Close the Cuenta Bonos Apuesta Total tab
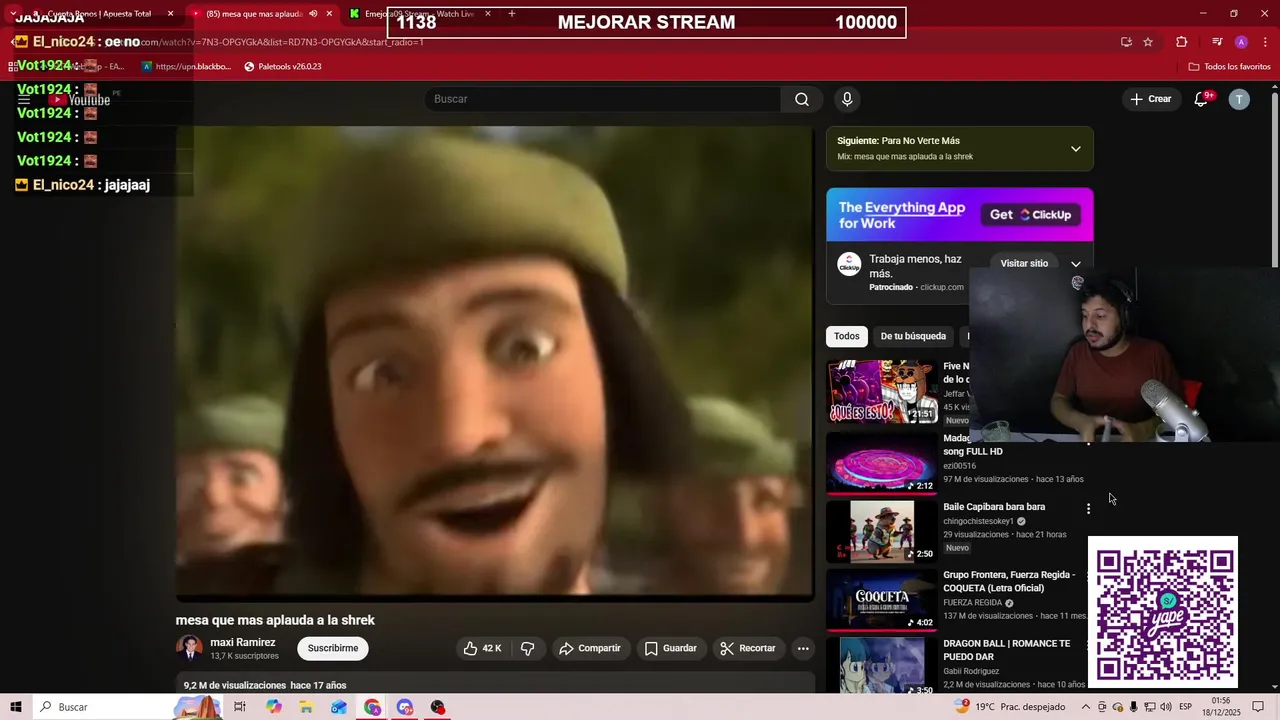 (170, 14)
